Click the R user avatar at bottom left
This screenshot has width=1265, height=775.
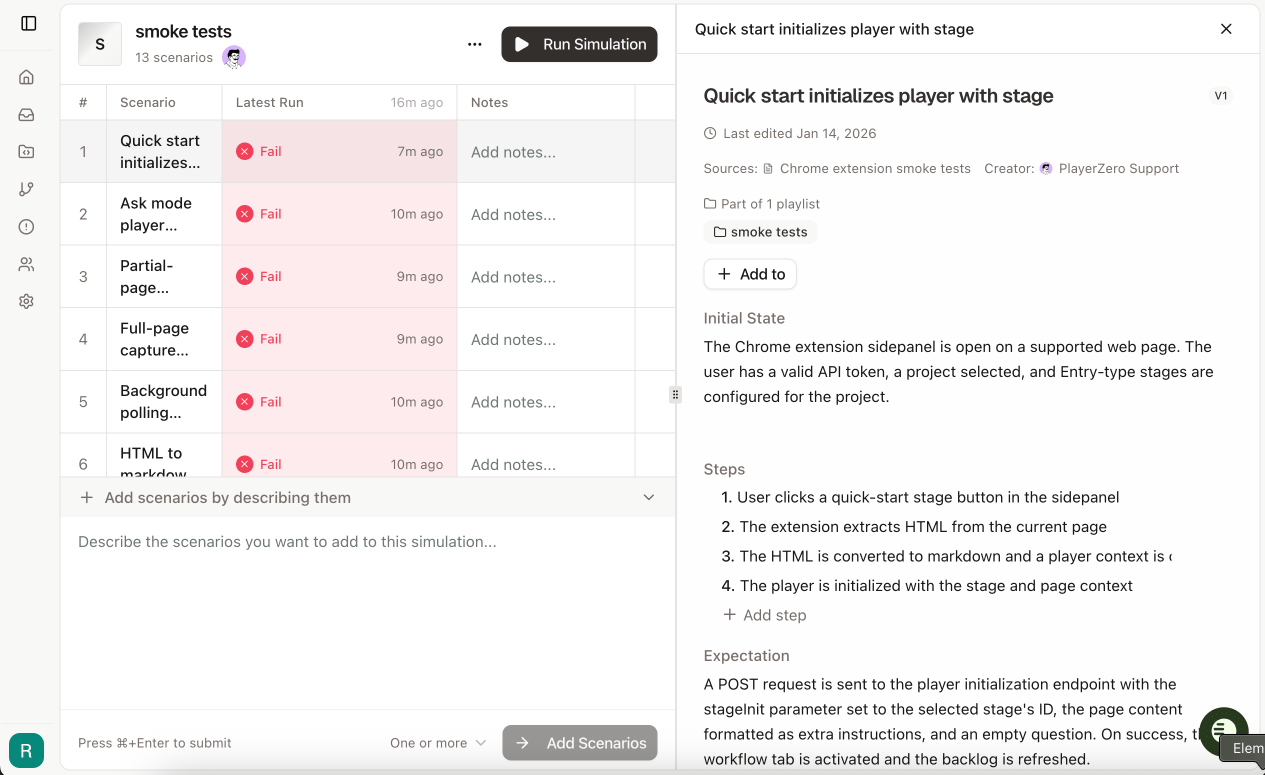[27, 750]
